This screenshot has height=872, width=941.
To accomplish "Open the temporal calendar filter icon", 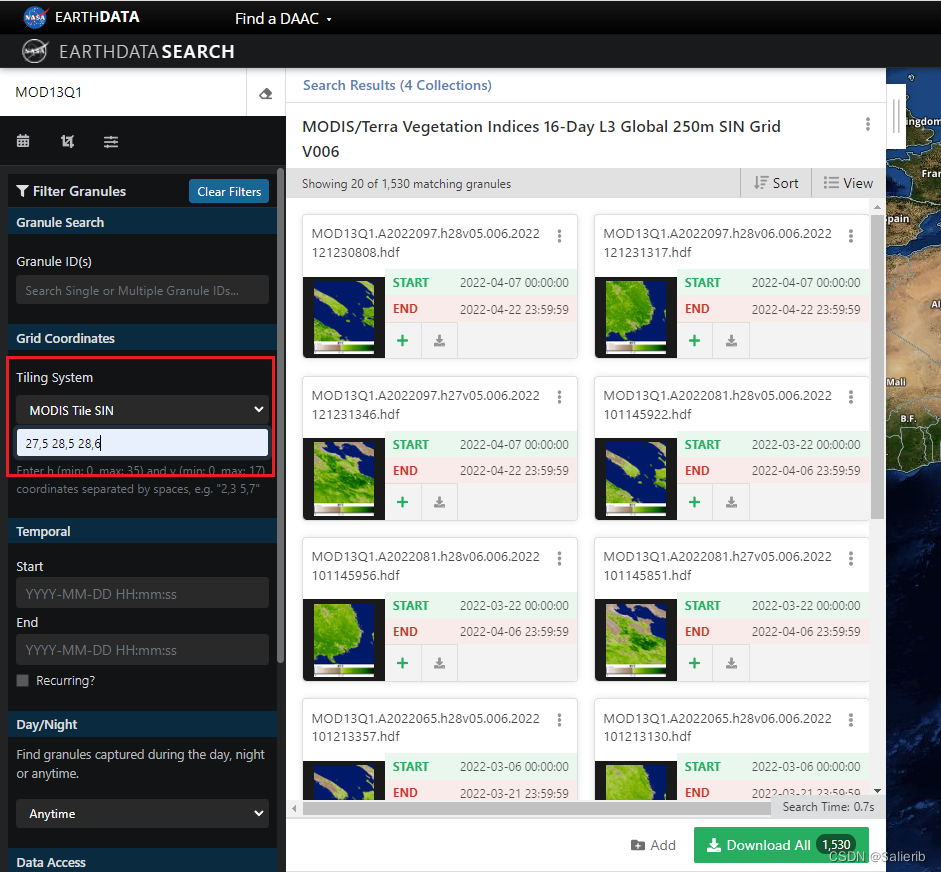I will pos(23,141).
